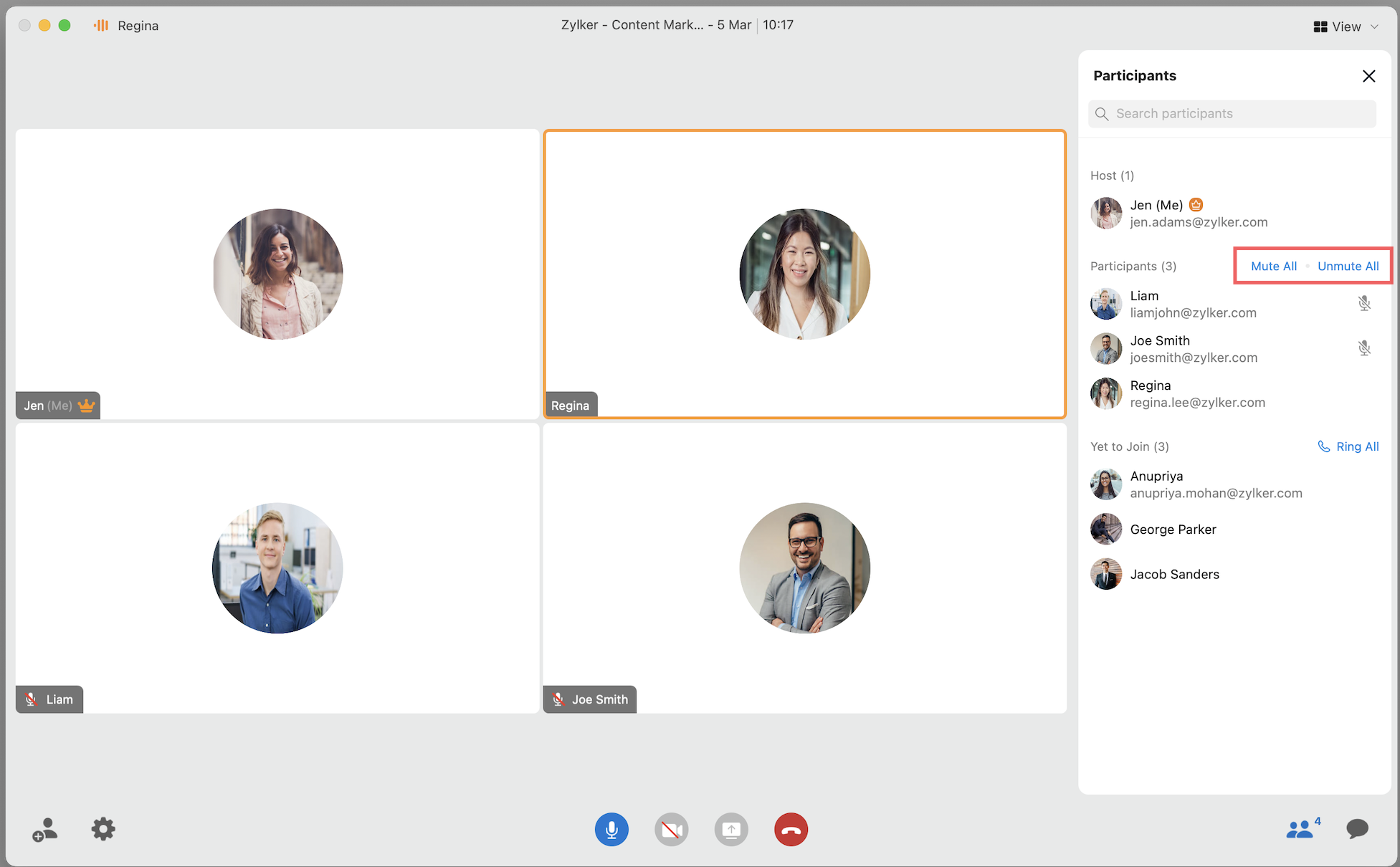Click Unmute All link

pyautogui.click(x=1348, y=266)
